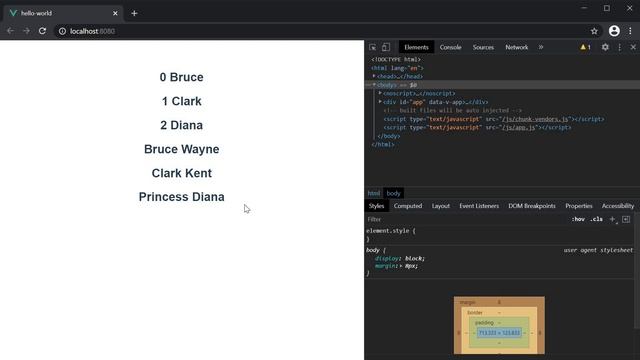The image size is (640, 360).
Task: Maximize the Chrome window
Action: click(607, 8)
